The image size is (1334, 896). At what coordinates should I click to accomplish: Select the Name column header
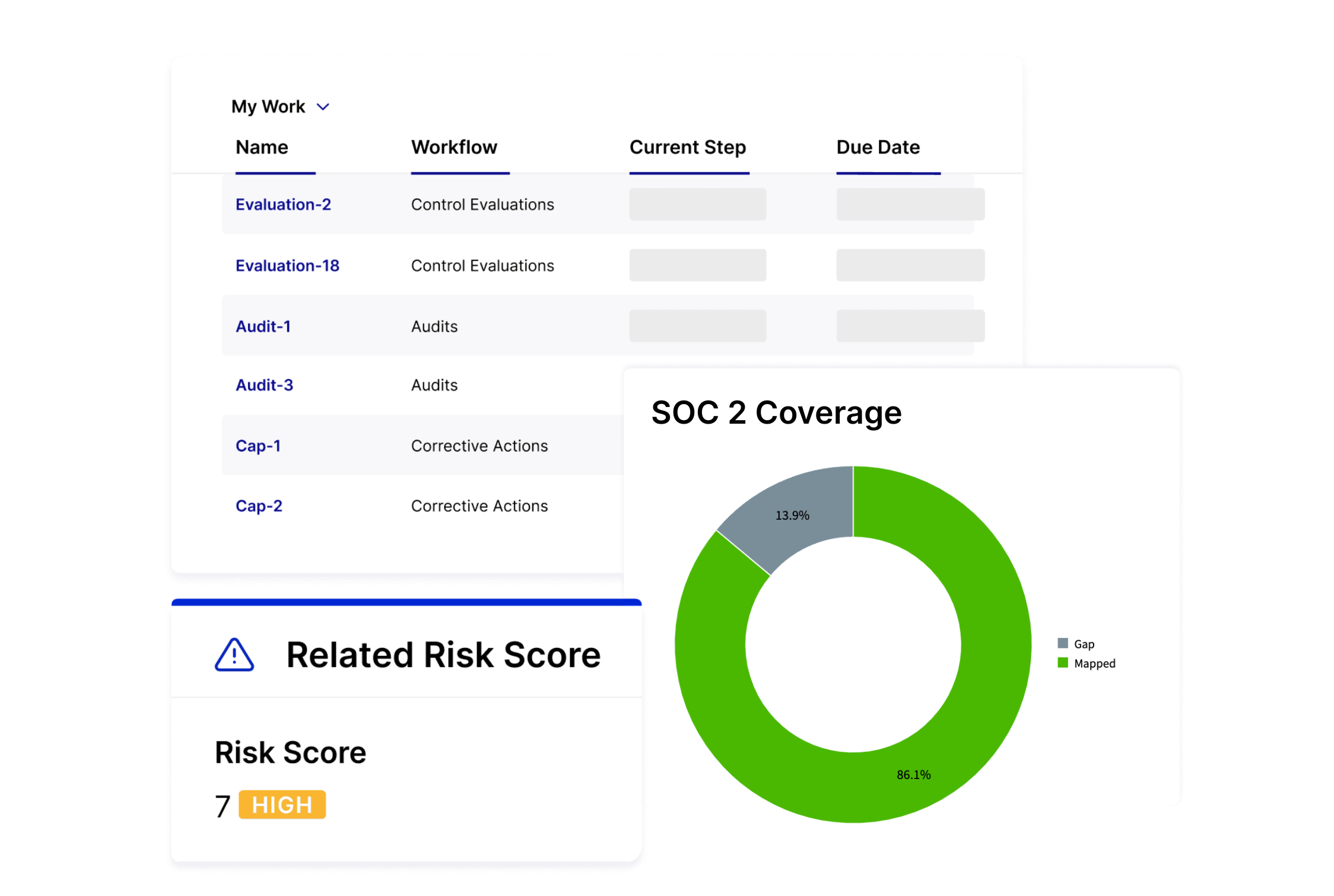point(262,148)
